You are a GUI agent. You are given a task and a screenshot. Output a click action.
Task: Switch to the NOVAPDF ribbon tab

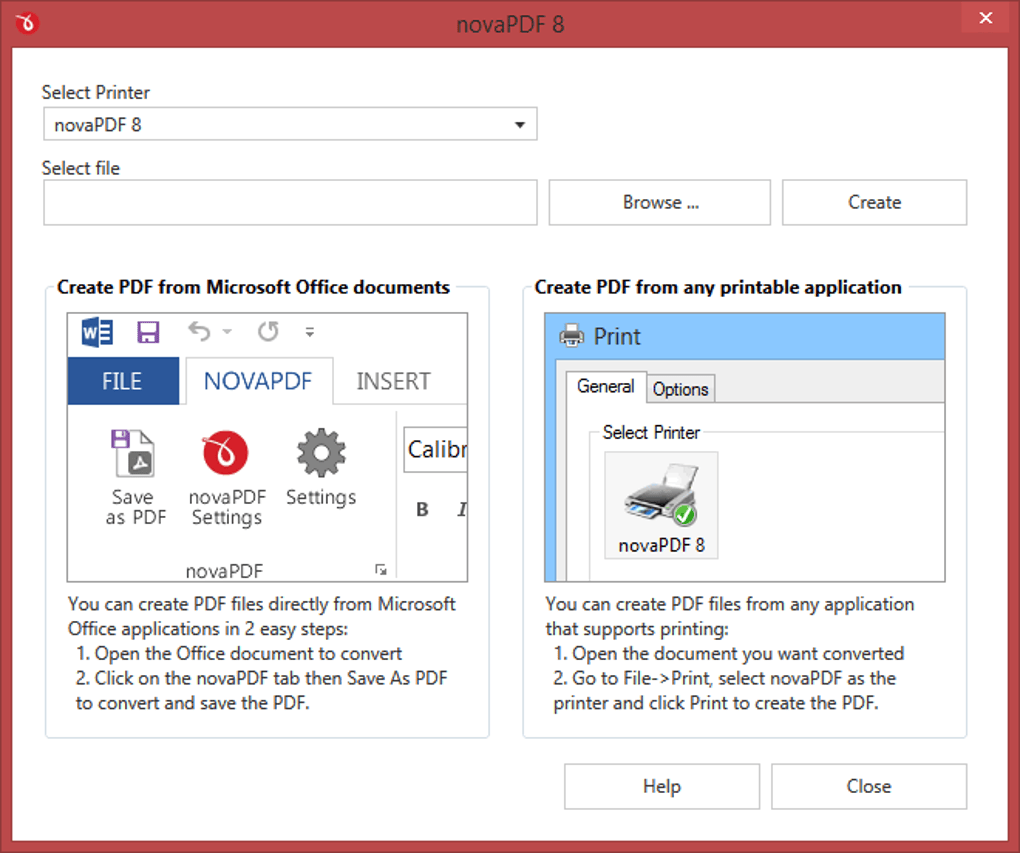tap(258, 381)
